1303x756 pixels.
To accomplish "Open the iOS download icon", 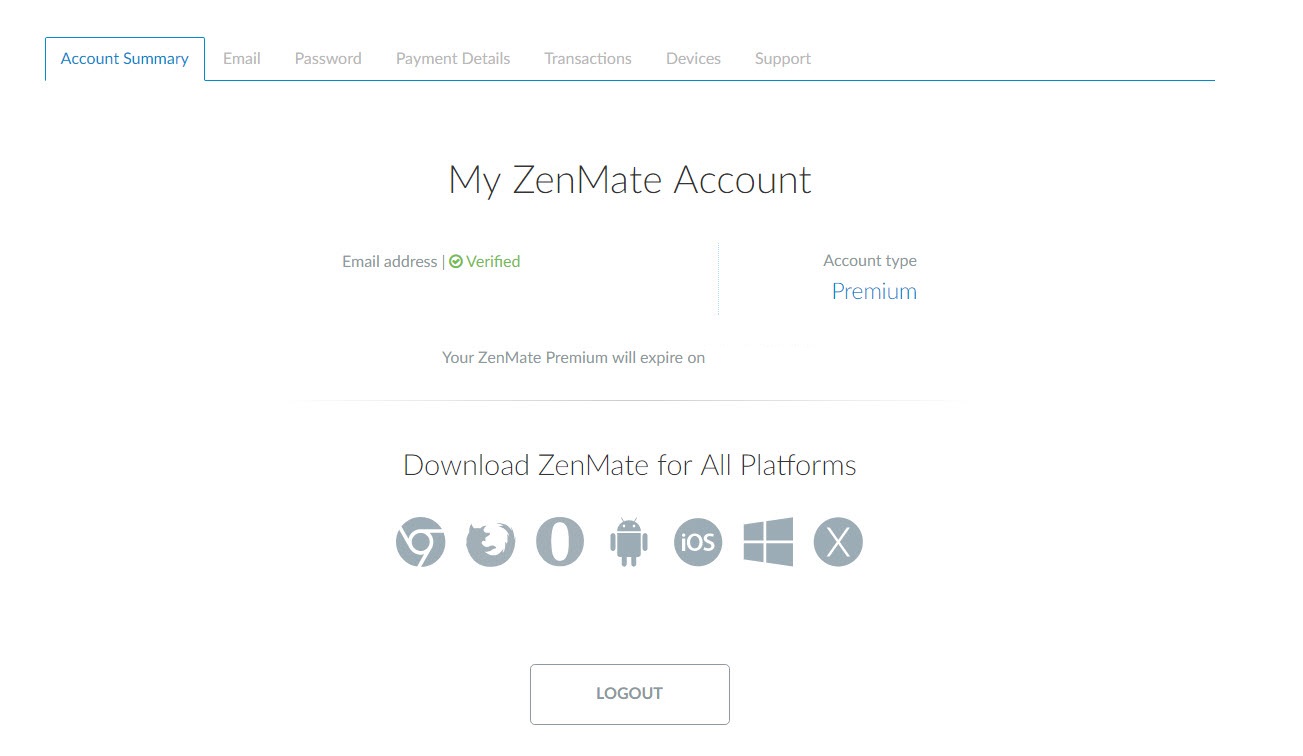I will pos(698,542).
